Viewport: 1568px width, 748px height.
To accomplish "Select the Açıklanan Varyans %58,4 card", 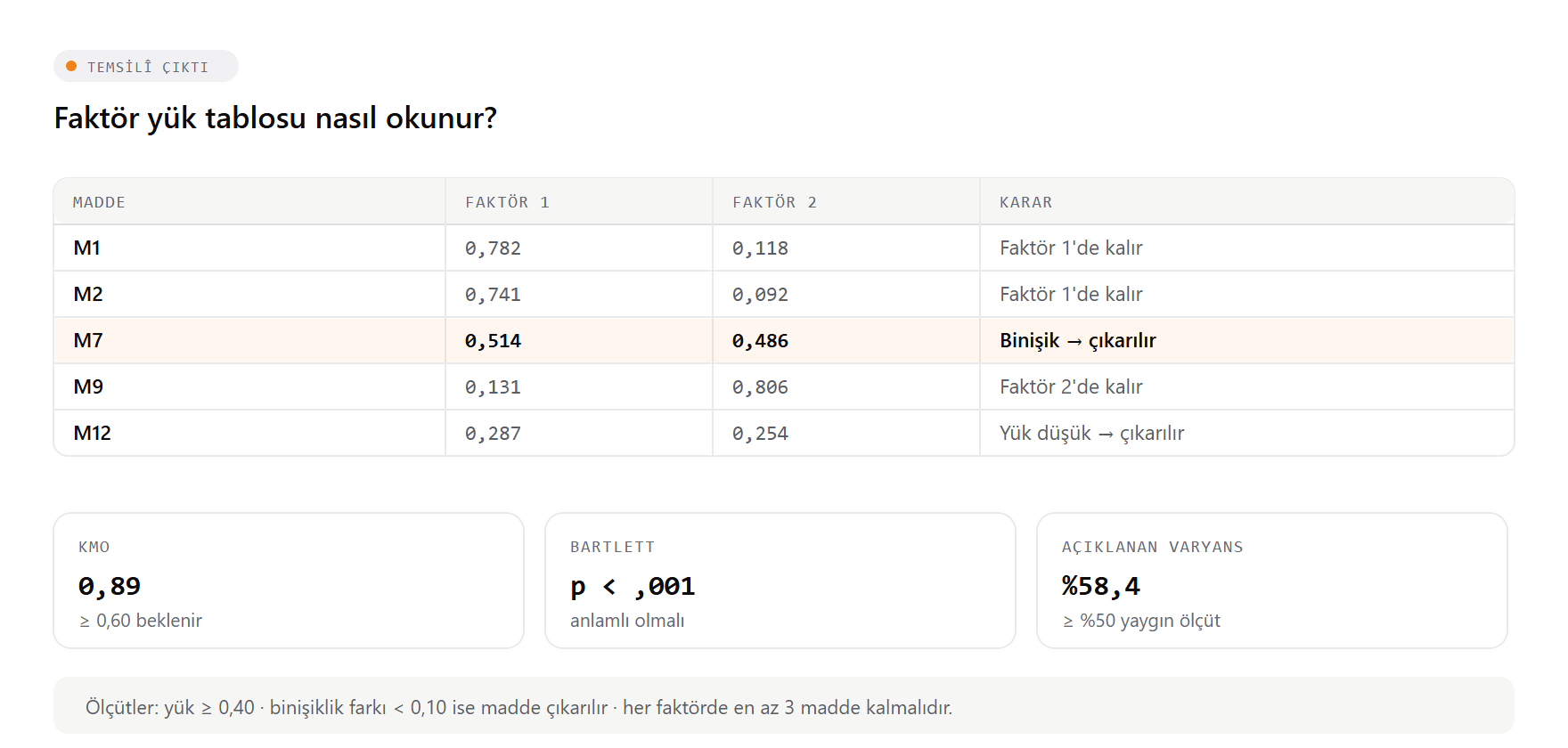I will click(x=1272, y=581).
